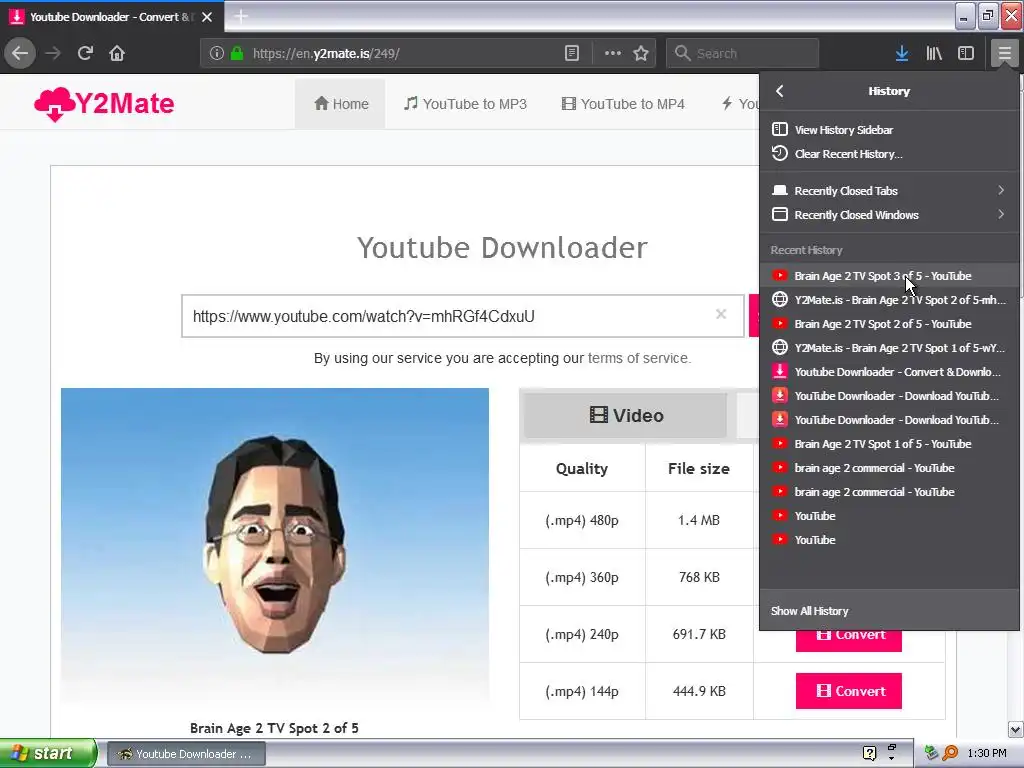Screen dimensions: 1024x768
Task: Select the (.mp4) 360p quality cell
Action: coord(582,577)
